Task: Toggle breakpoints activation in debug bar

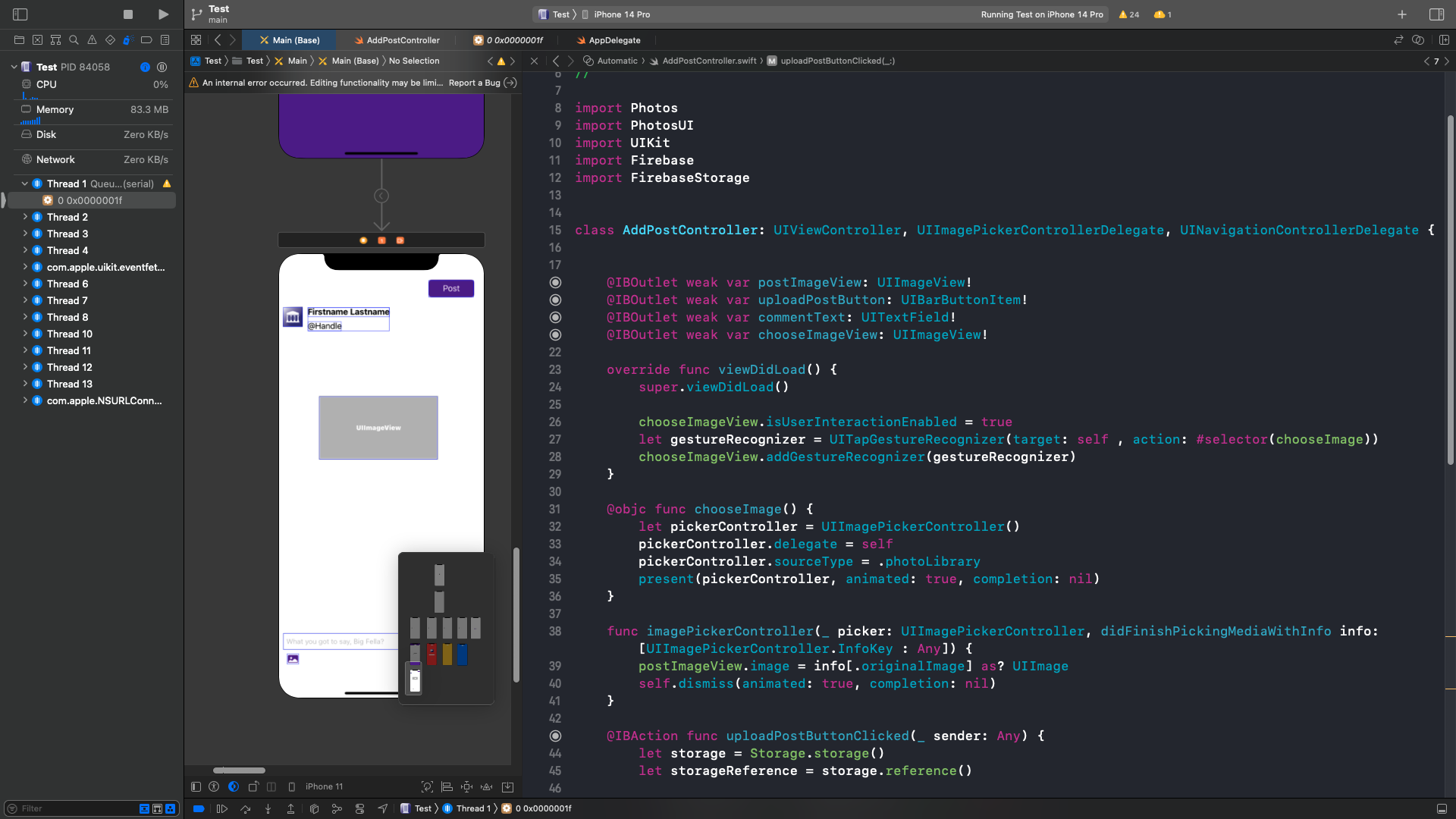Action: pyautogui.click(x=199, y=809)
